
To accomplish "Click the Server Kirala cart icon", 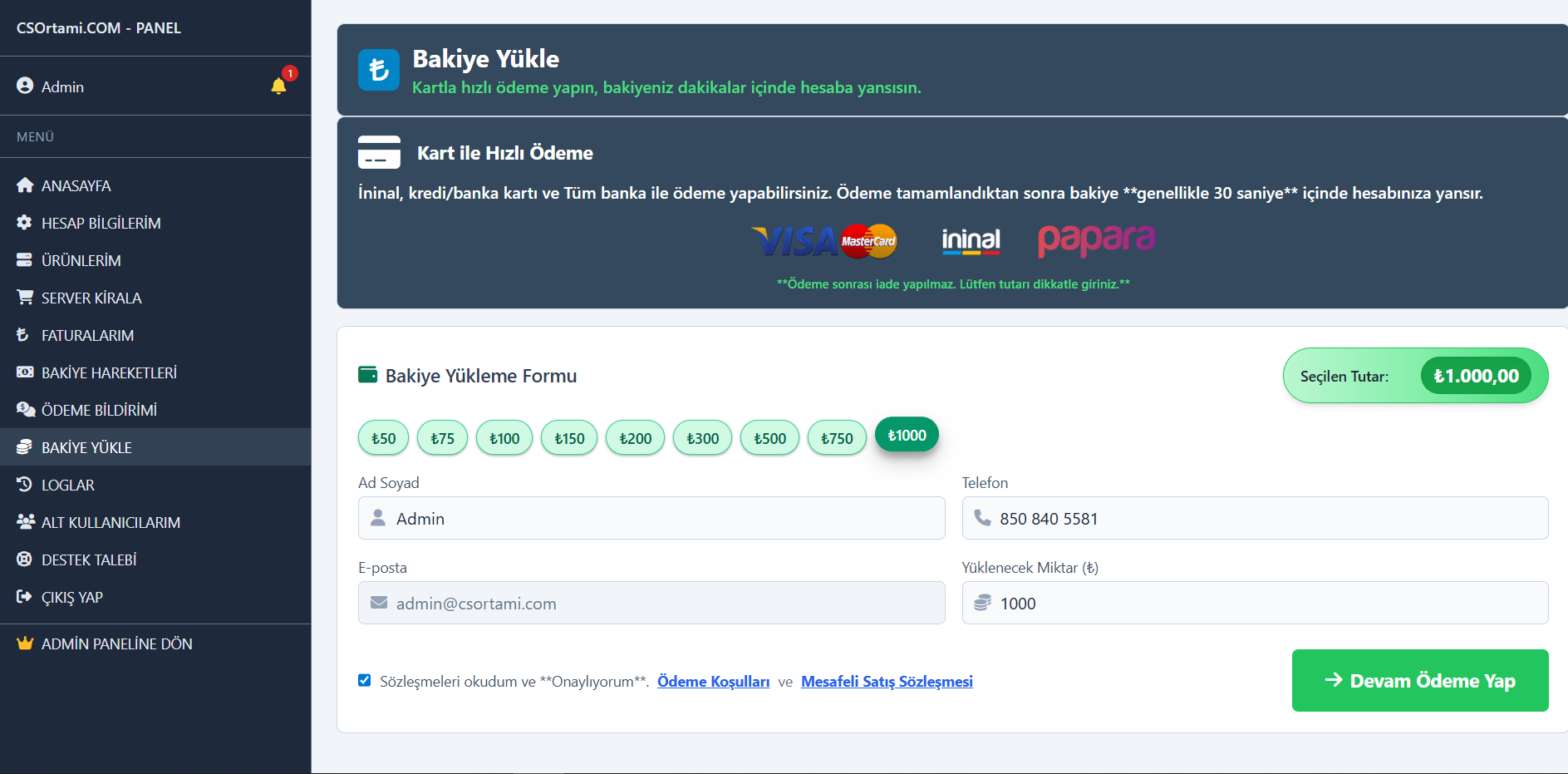I will (x=24, y=297).
